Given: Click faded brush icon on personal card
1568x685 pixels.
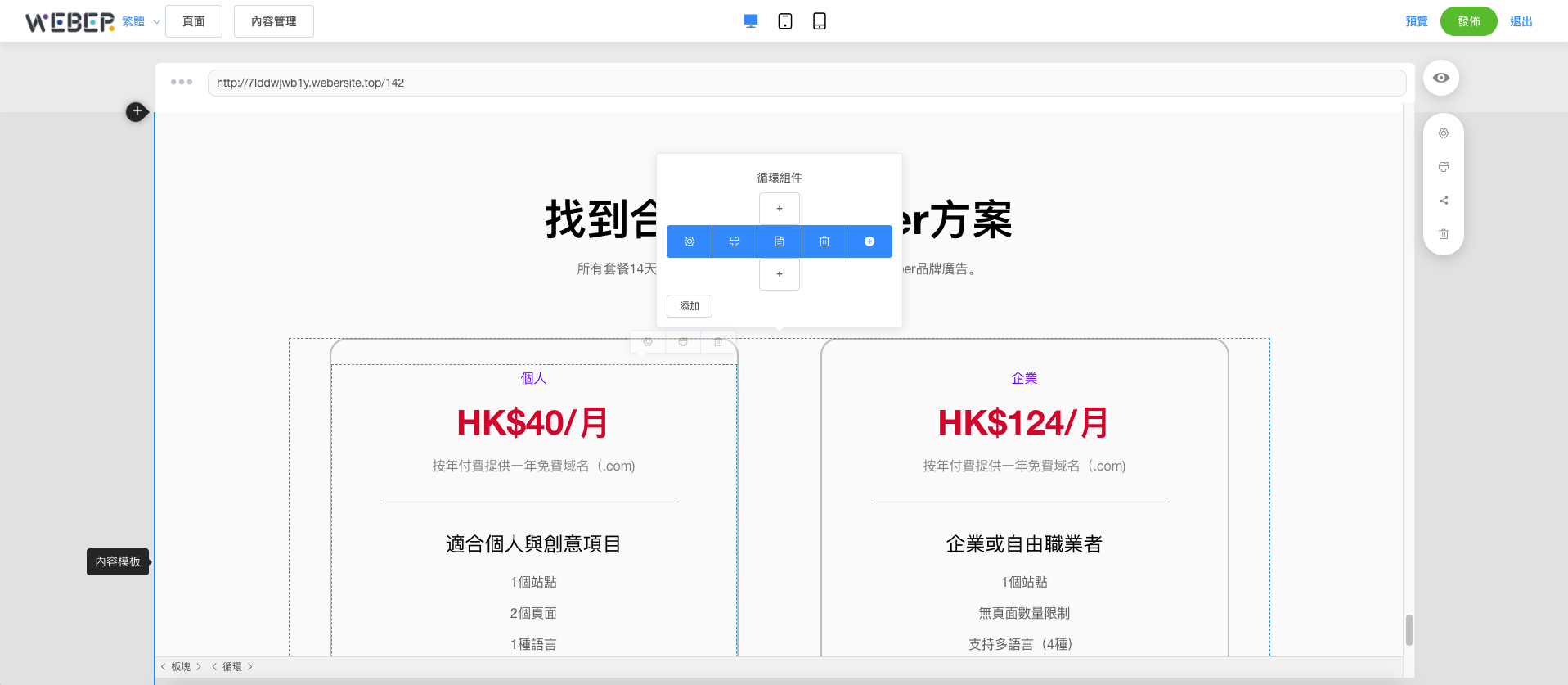Looking at the screenshot, I should pos(683,342).
